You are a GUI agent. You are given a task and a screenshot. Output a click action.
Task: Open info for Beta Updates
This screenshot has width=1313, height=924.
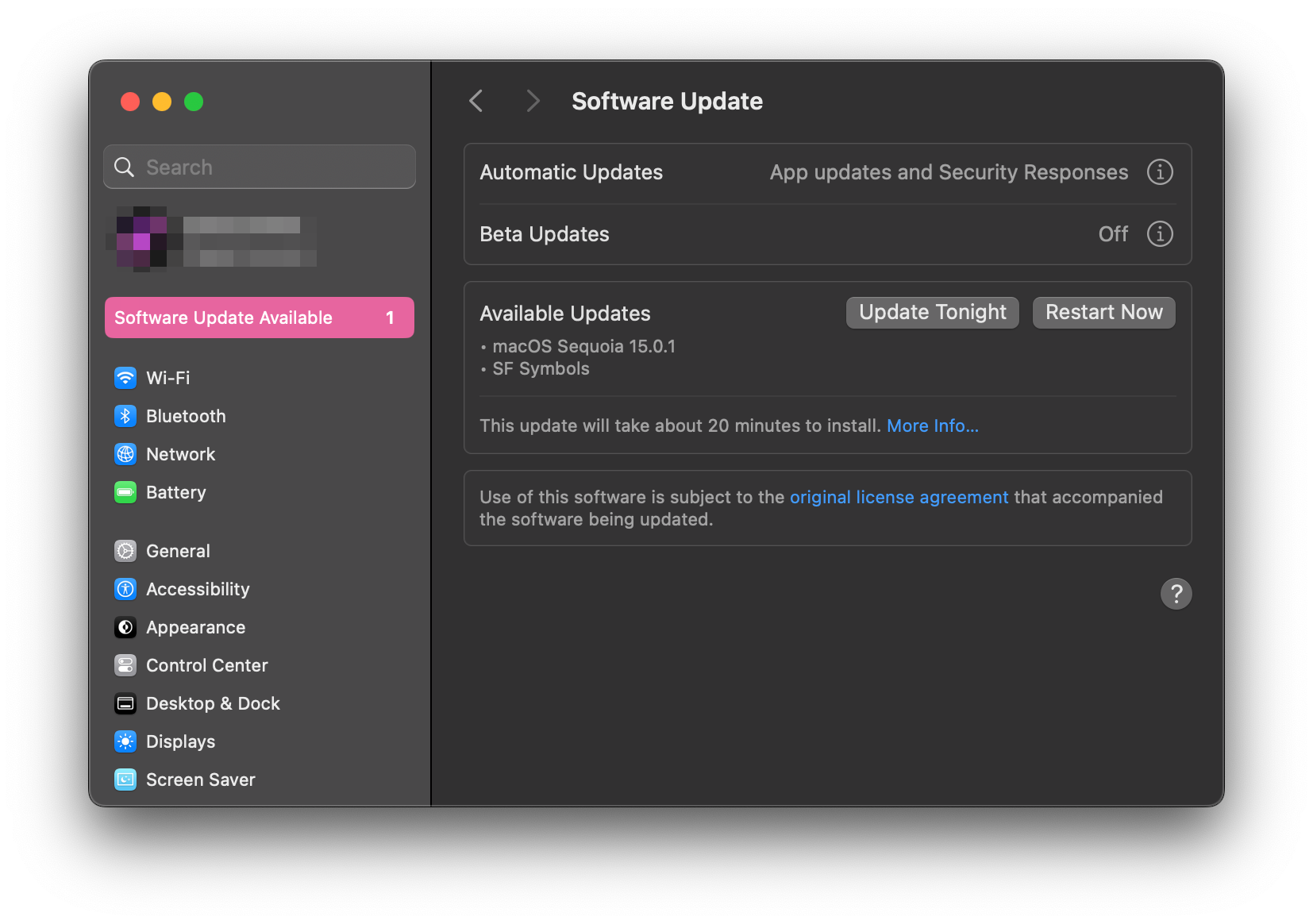1160,234
